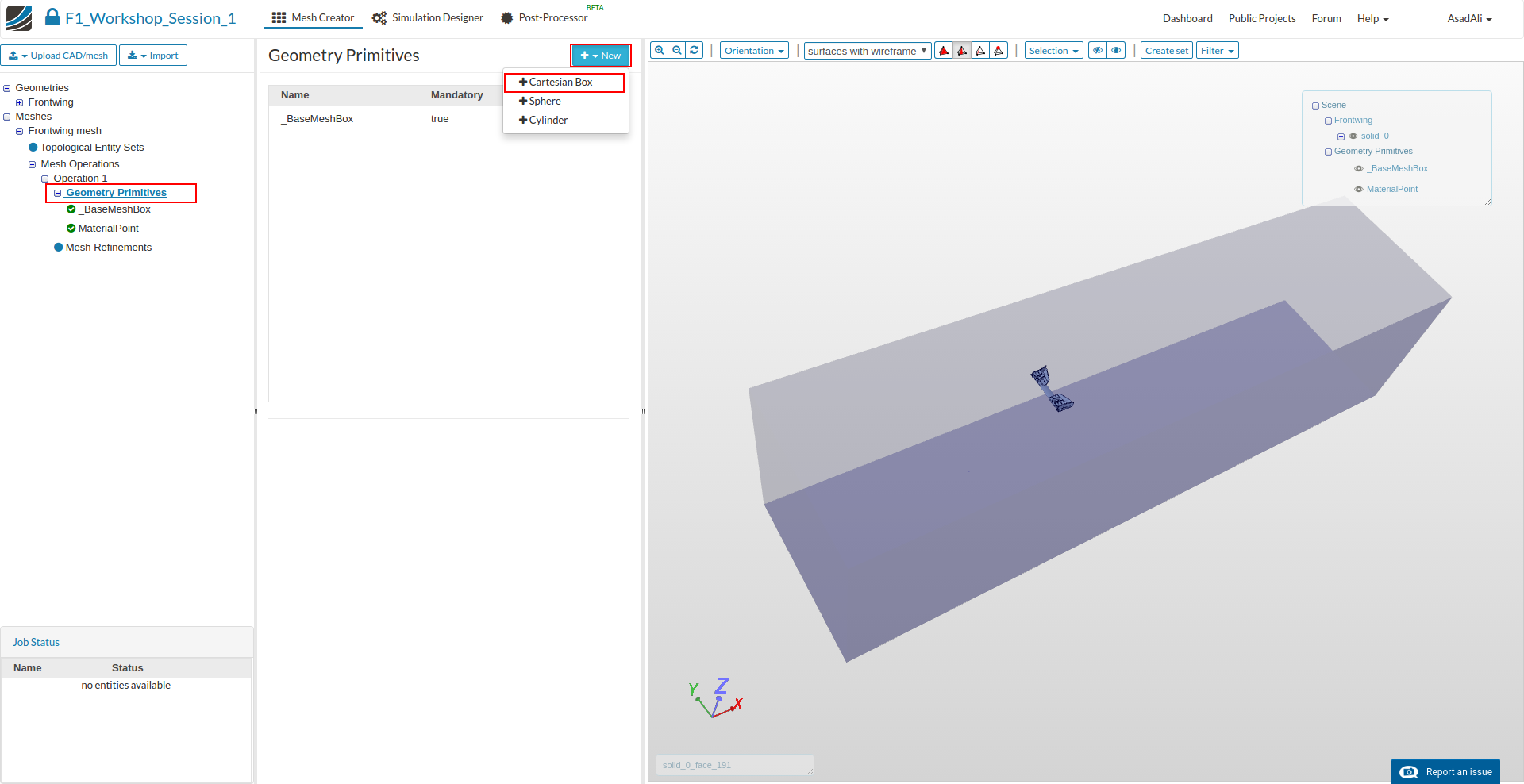
Task: Click the Job Status panel header
Action: [127, 642]
